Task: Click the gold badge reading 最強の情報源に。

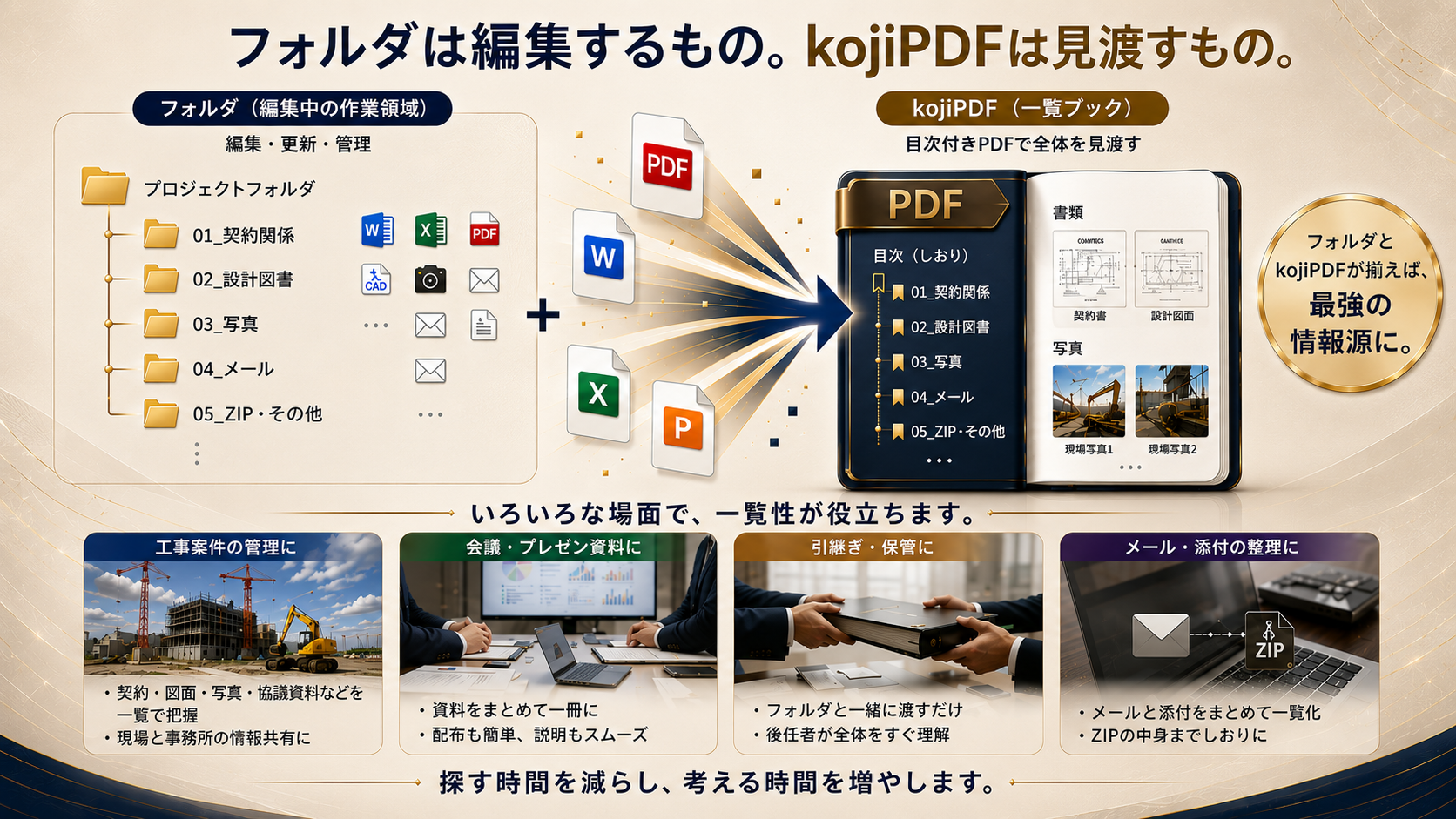Action: [1349, 292]
